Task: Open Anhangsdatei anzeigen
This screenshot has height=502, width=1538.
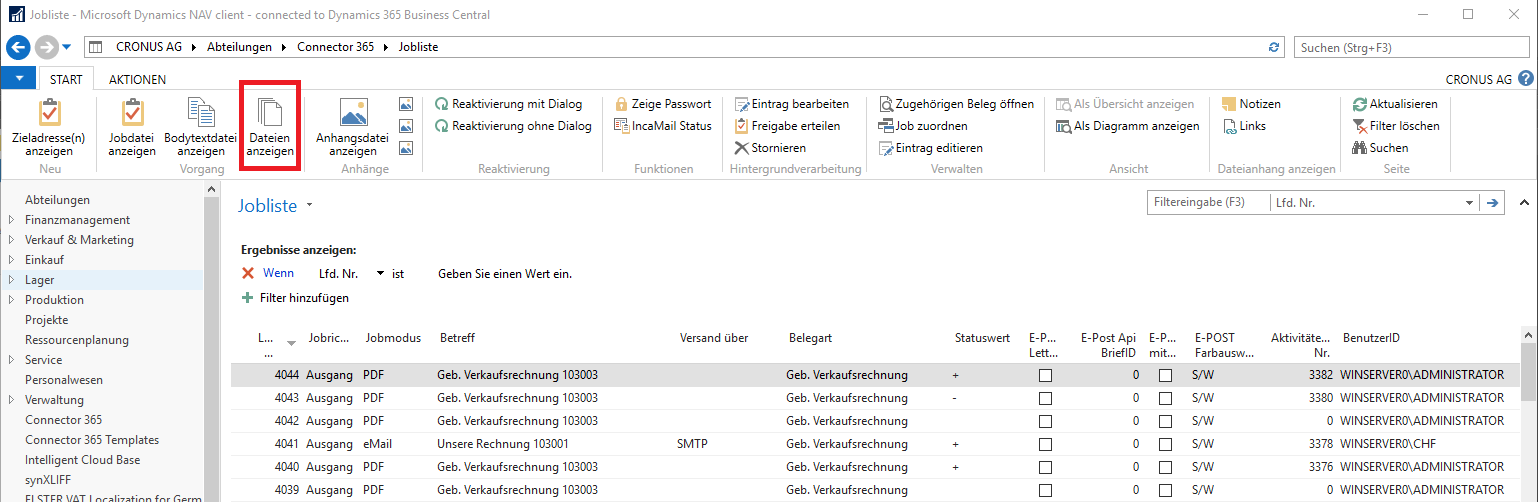Action: point(352,127)
